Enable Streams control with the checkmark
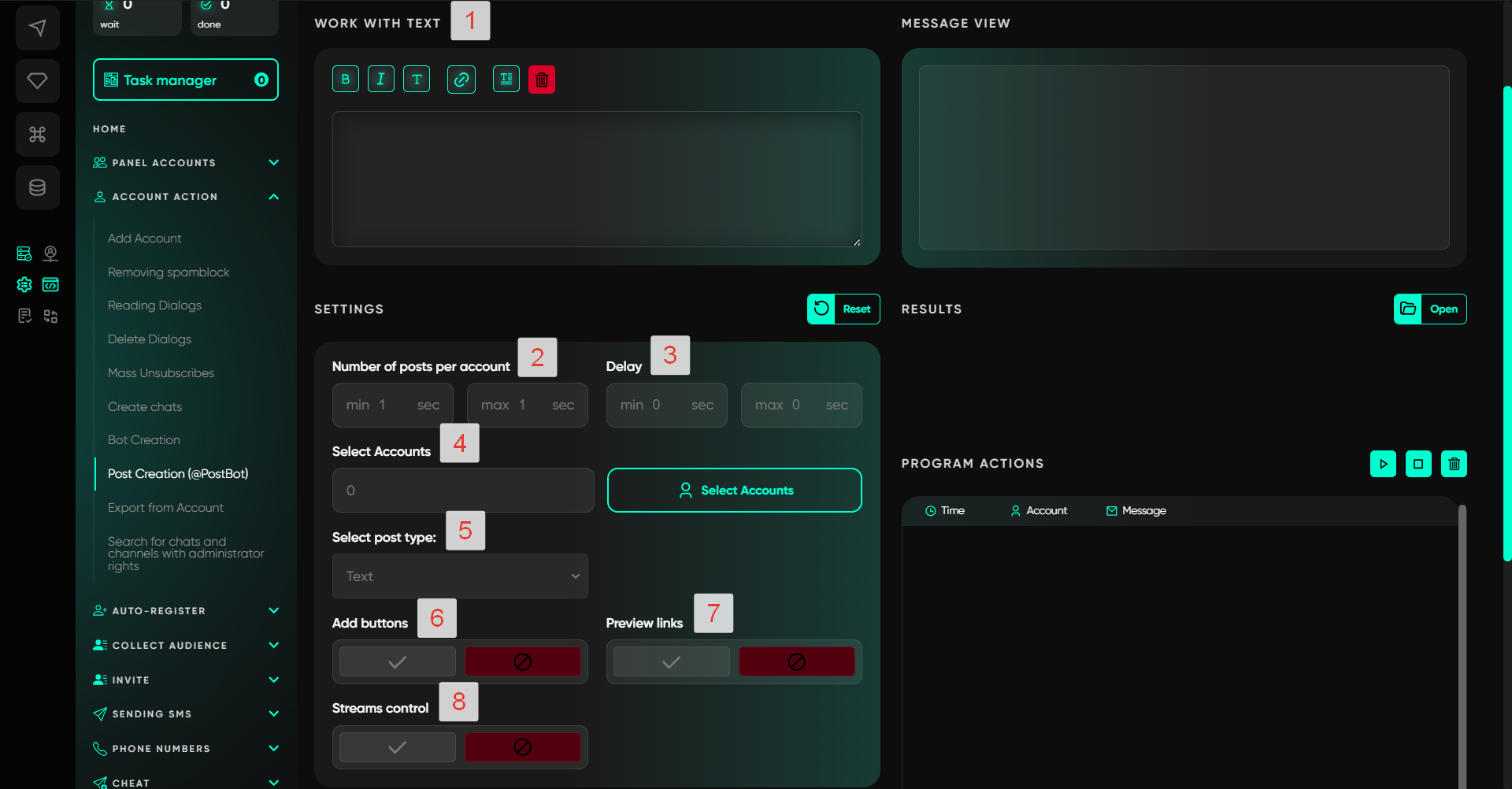This screenshot has width=1512, height=789. click(x=398, y=747)
